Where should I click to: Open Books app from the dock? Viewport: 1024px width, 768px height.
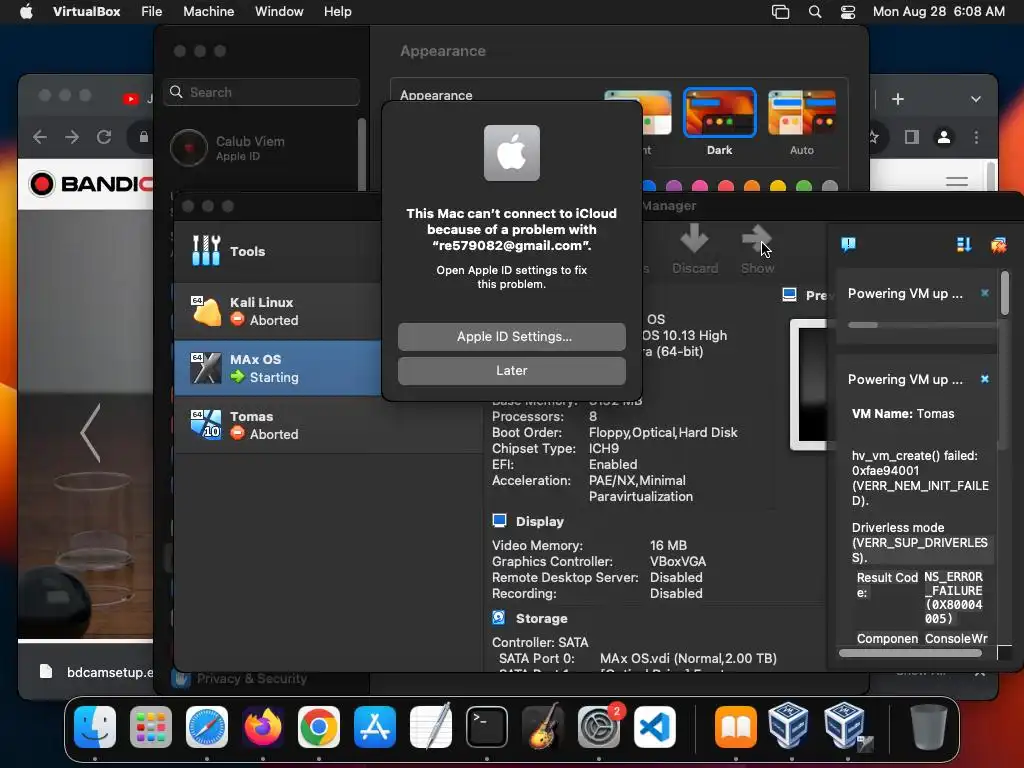tap(736, 727)
